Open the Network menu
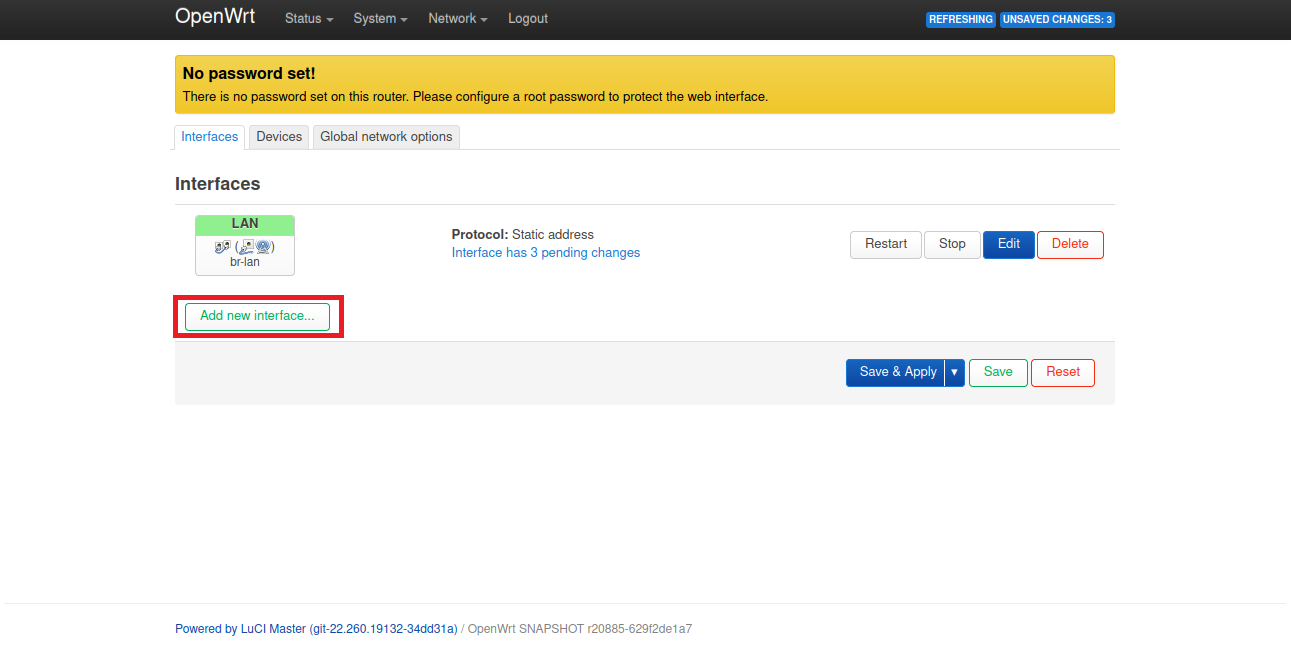The image size is (1291, 656). point(457,18)
